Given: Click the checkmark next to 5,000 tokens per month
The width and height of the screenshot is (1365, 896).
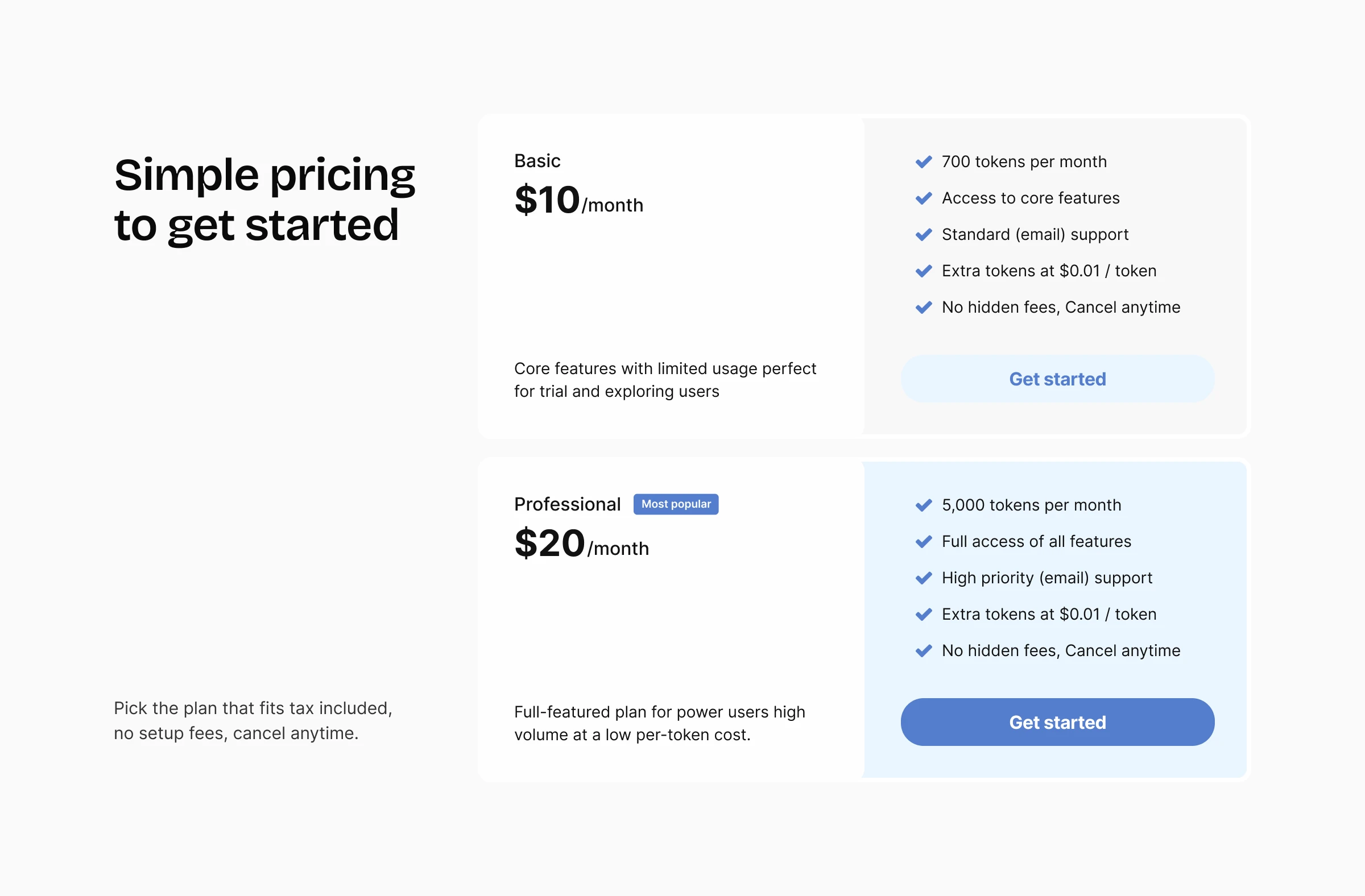Looking at the screenshot, I should click(x=924, y=505).
